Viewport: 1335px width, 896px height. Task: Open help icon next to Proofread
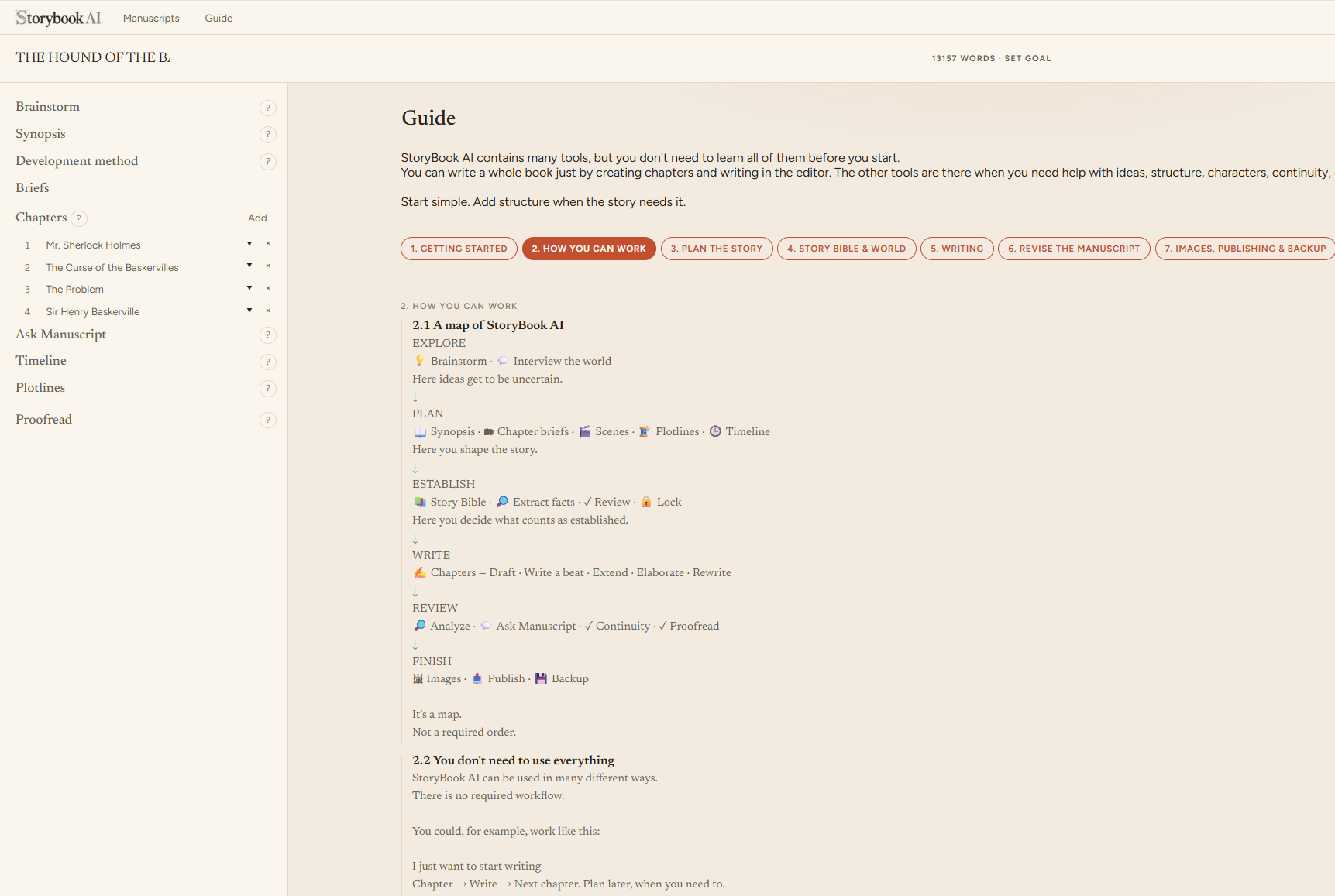point(268,421)
